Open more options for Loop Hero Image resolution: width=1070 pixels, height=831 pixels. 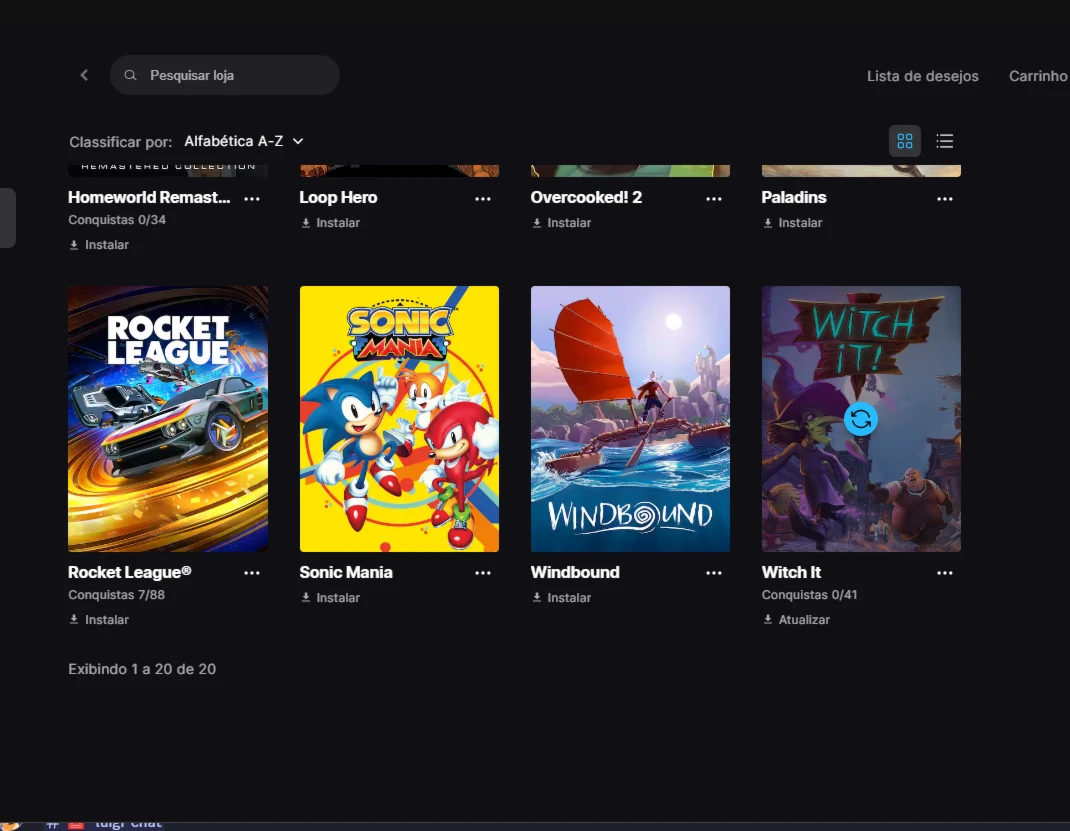pyautogui.click(x=483, y=199)
